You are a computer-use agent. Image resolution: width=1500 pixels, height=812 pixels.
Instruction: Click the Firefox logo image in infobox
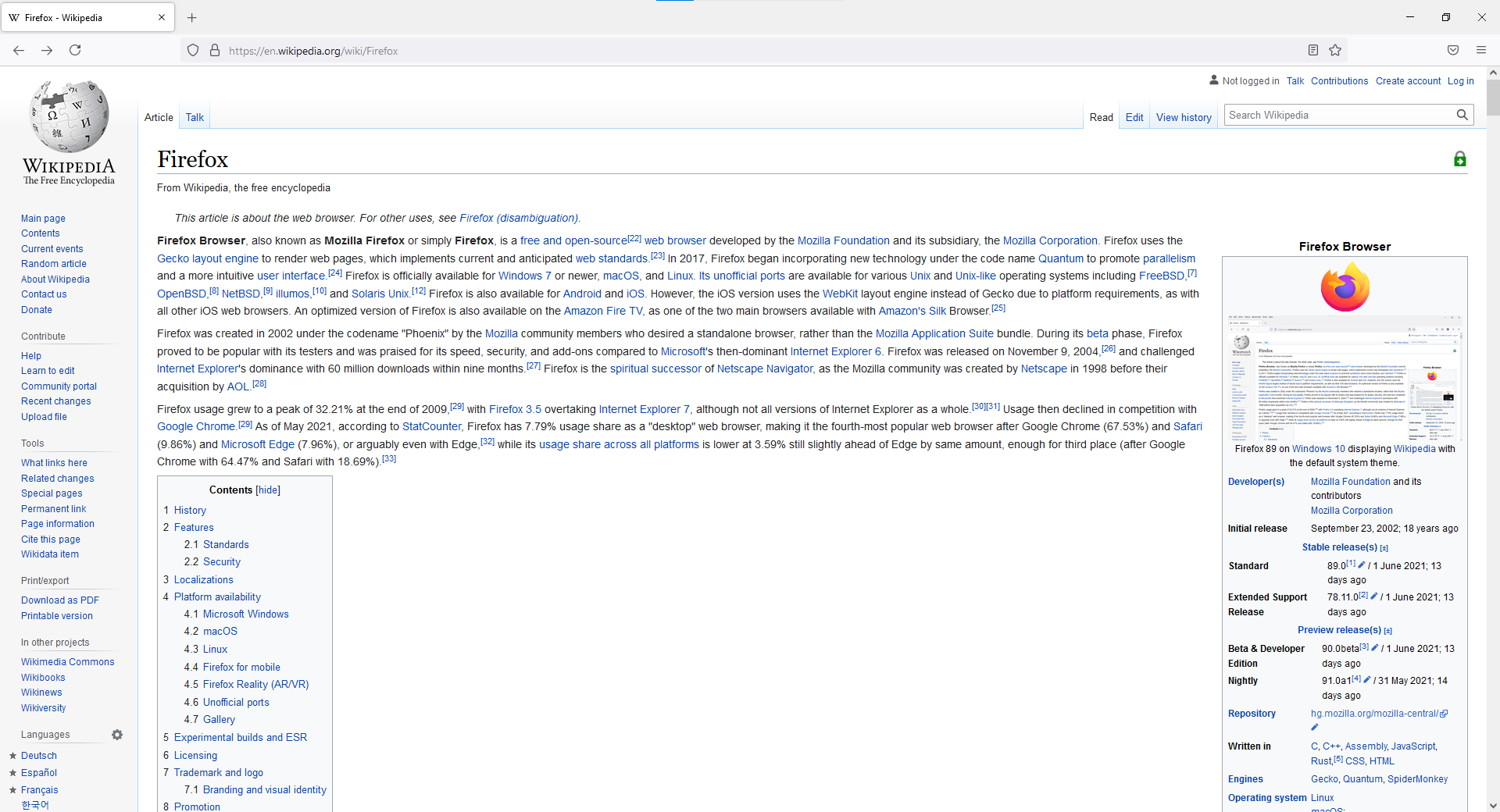pyautogui.click(x=1345, y=287)
